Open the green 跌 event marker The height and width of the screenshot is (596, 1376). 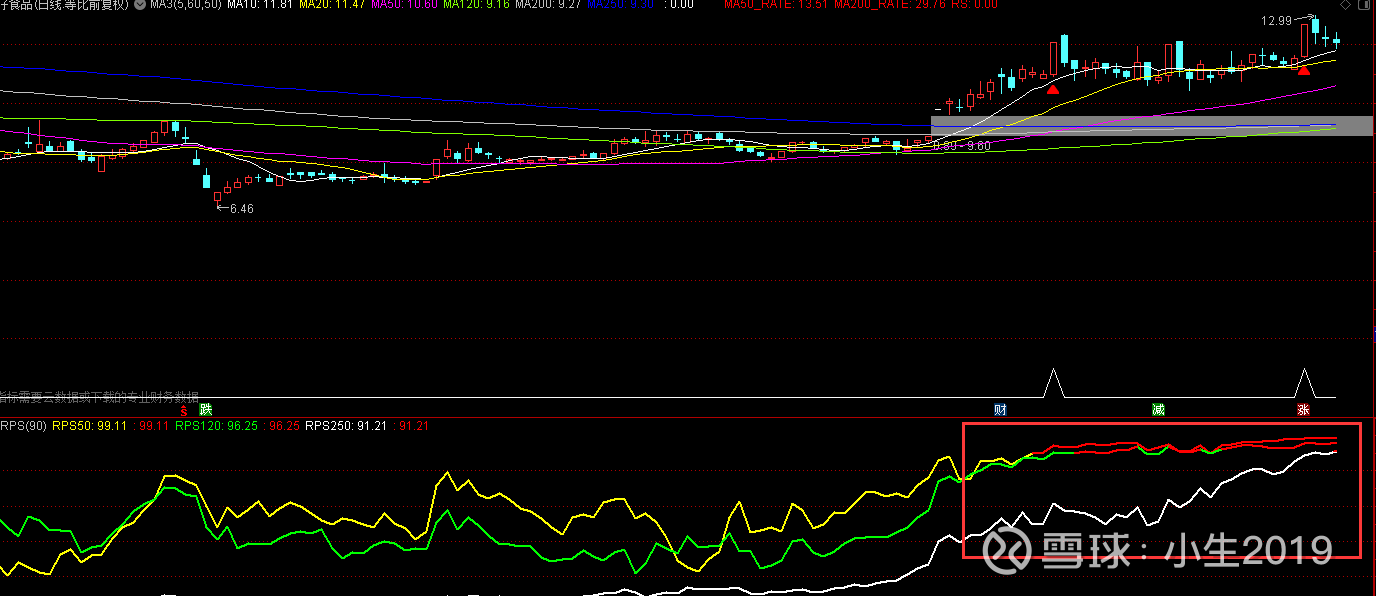(206, 409)
